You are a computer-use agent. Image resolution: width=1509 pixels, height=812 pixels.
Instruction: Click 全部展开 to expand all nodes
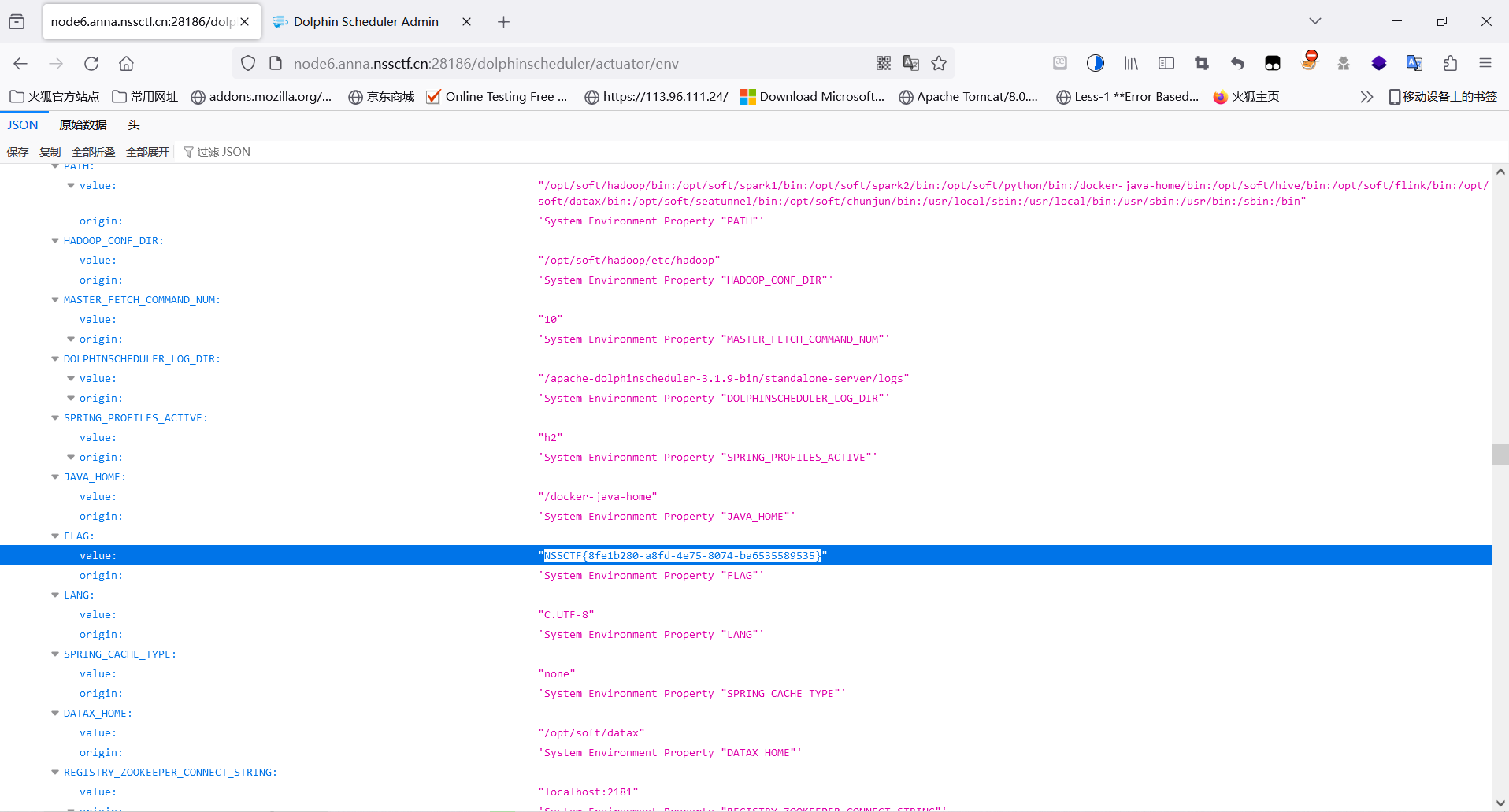click(147, 152)
